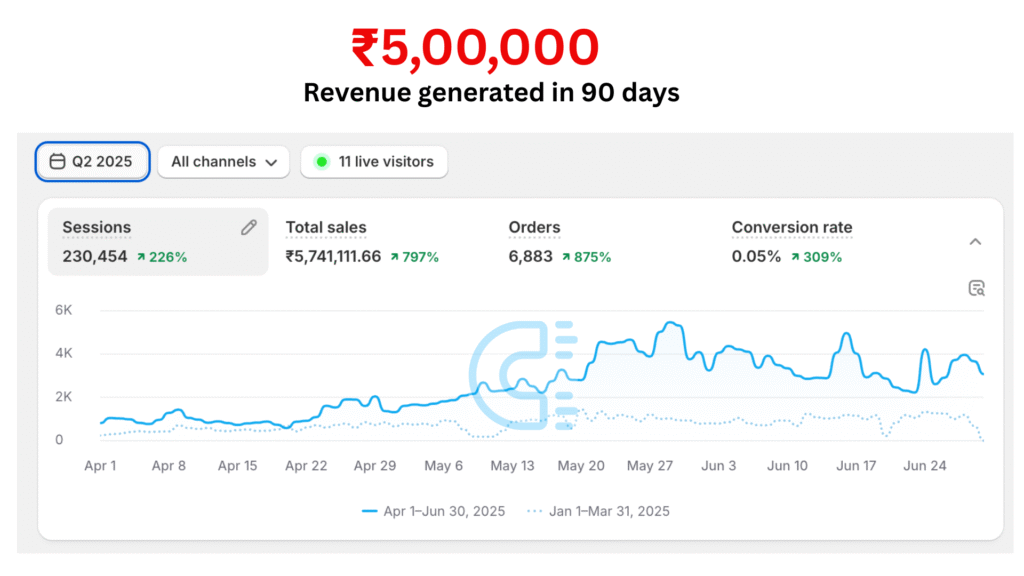Select the Conversion rate metric tab
Image resolution: width=1024 pixels, height=576 pixels.
(x=792, y=242)
